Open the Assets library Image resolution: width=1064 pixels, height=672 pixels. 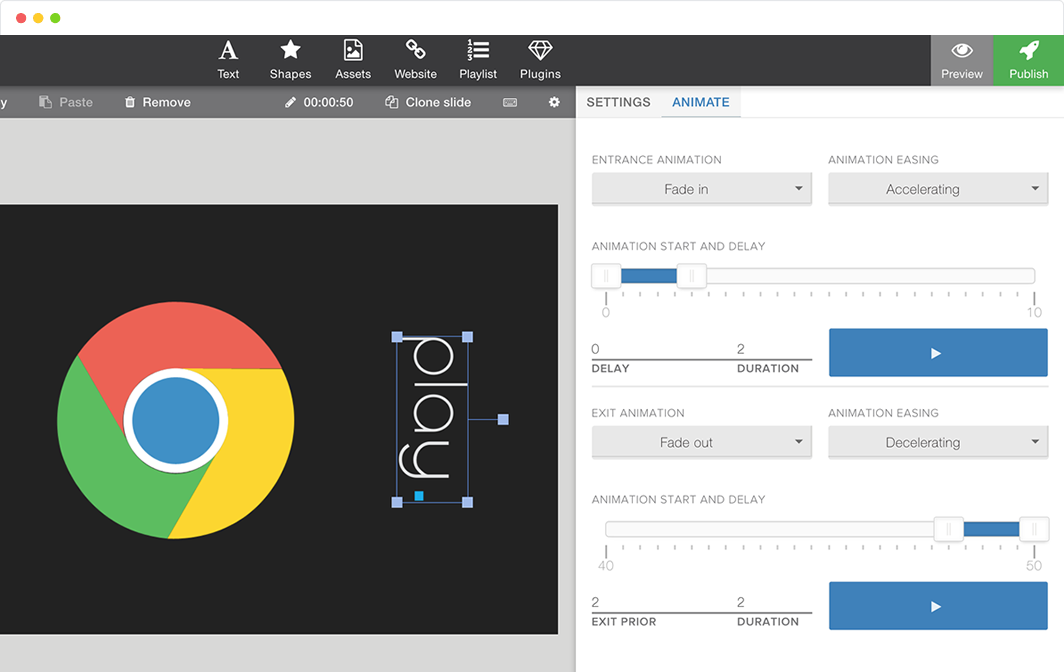[353, 60]
